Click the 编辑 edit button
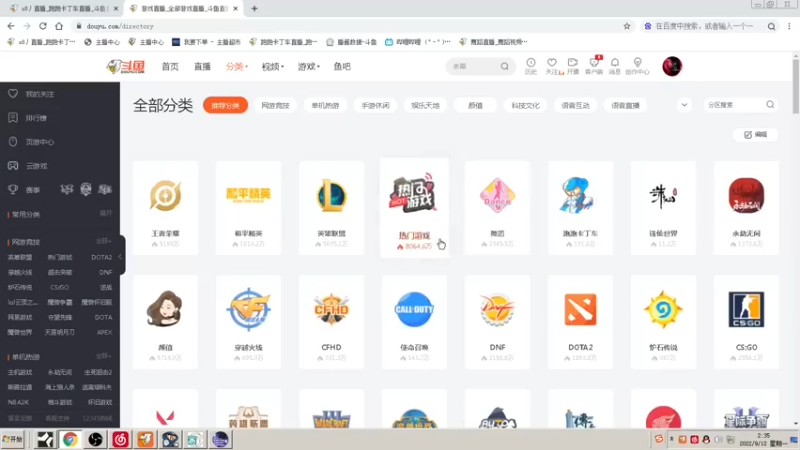 pos(756,134)
